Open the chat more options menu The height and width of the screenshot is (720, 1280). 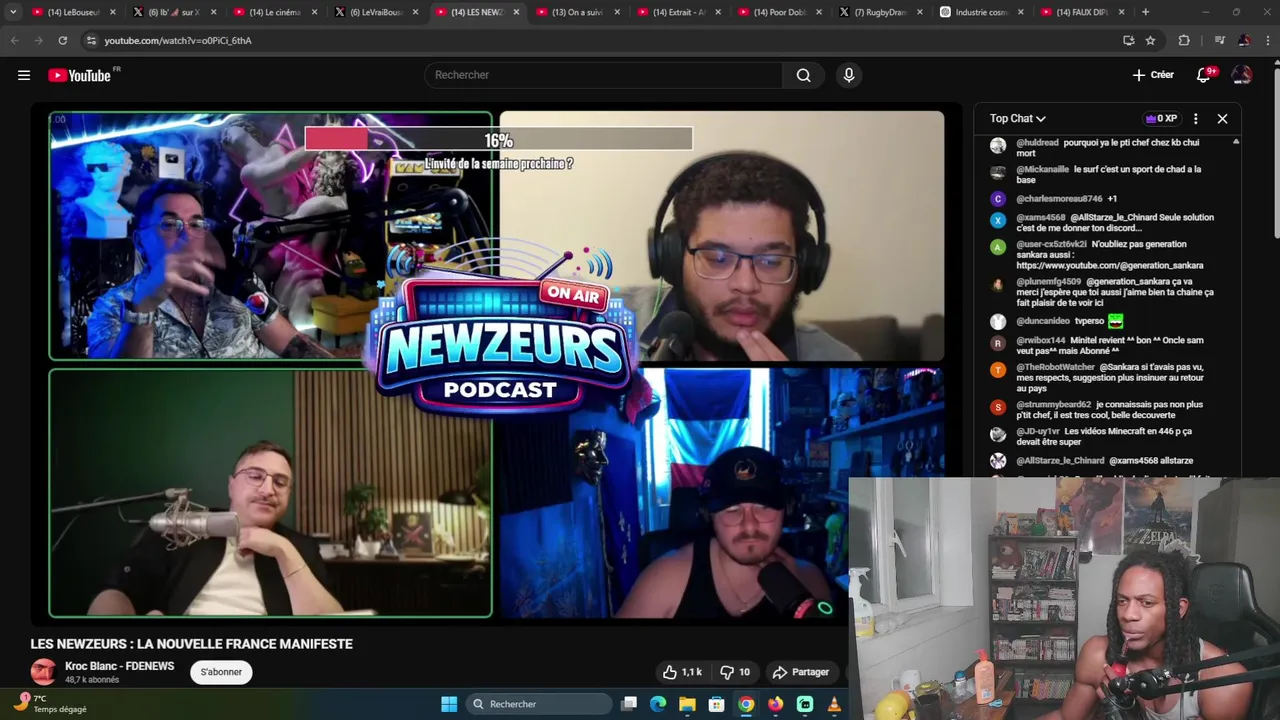tap(1195, 119)
